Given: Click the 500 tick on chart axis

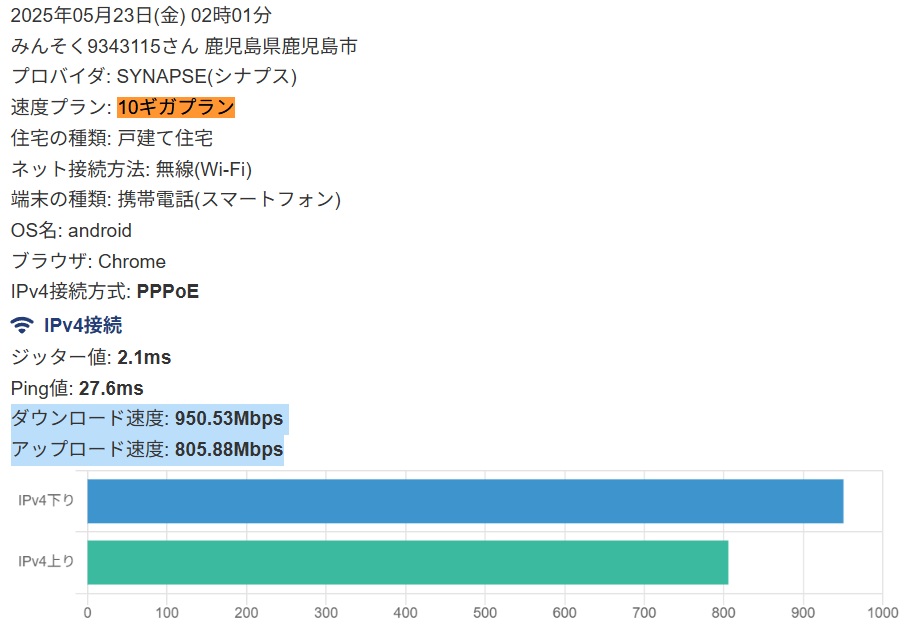Looking at the screenshot, I should (x=485, y=613).
